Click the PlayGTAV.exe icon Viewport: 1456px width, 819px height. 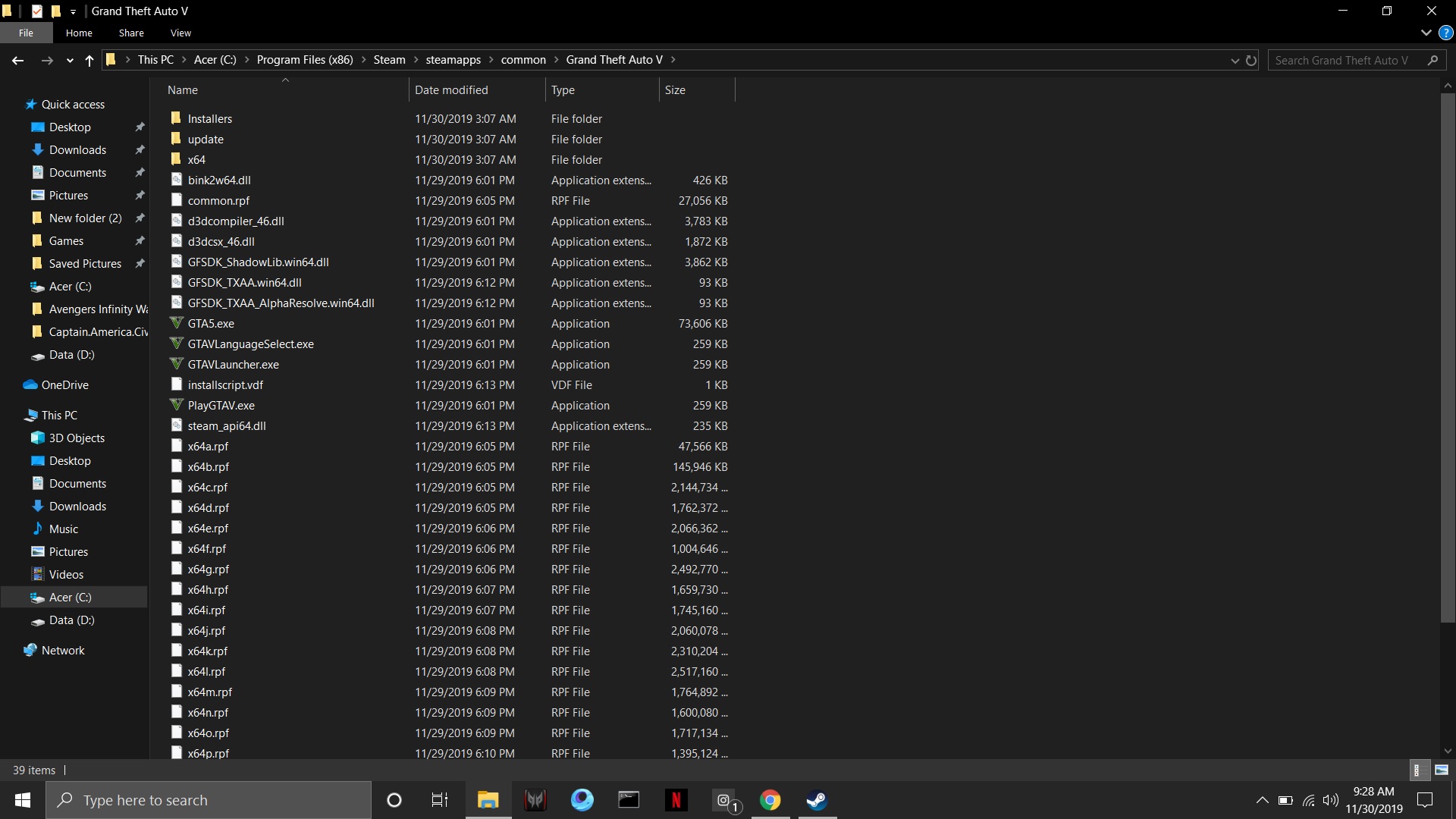176,405
